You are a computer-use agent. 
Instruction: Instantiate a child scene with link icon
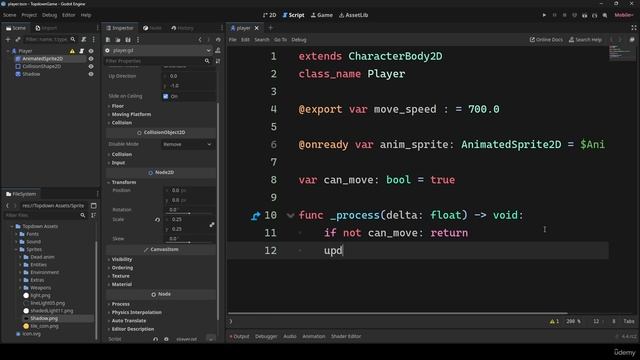click(x=18, y=39)
